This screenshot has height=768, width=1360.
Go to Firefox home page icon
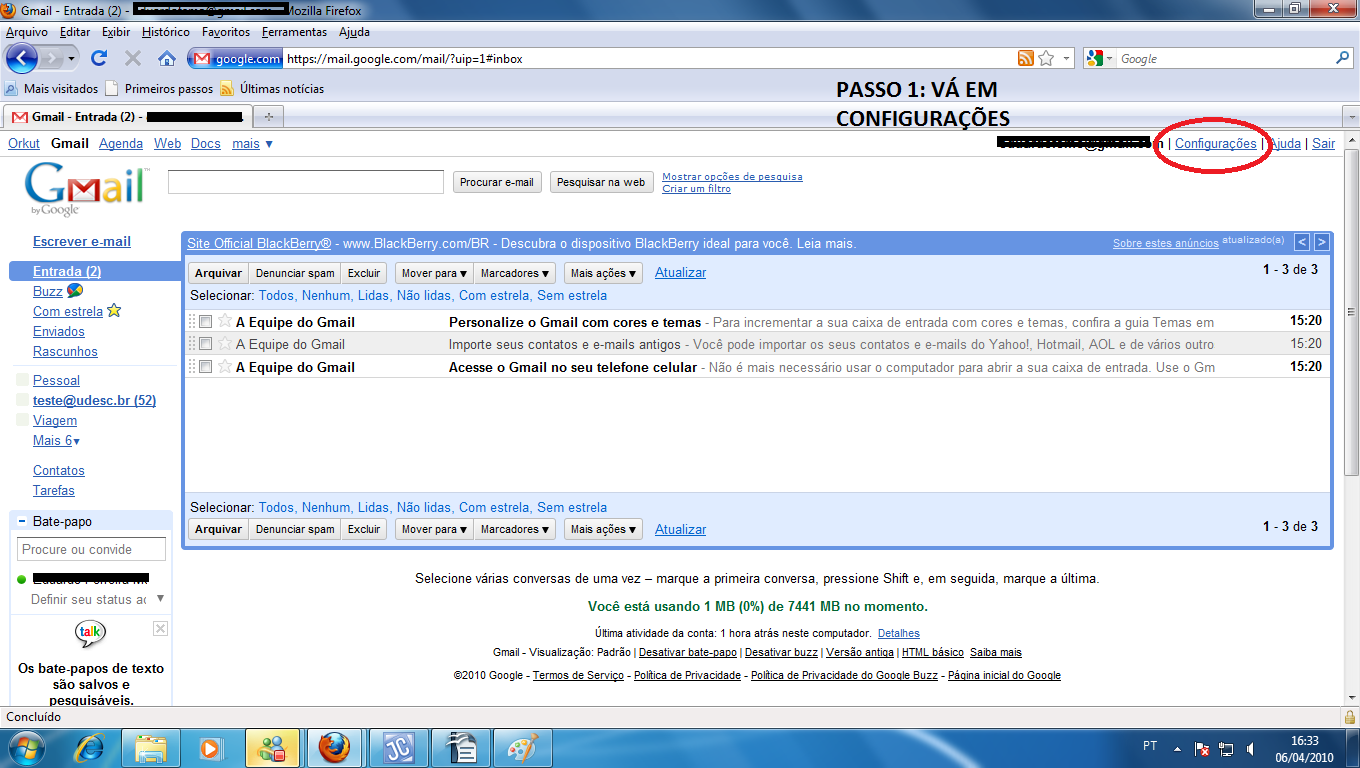167,58
